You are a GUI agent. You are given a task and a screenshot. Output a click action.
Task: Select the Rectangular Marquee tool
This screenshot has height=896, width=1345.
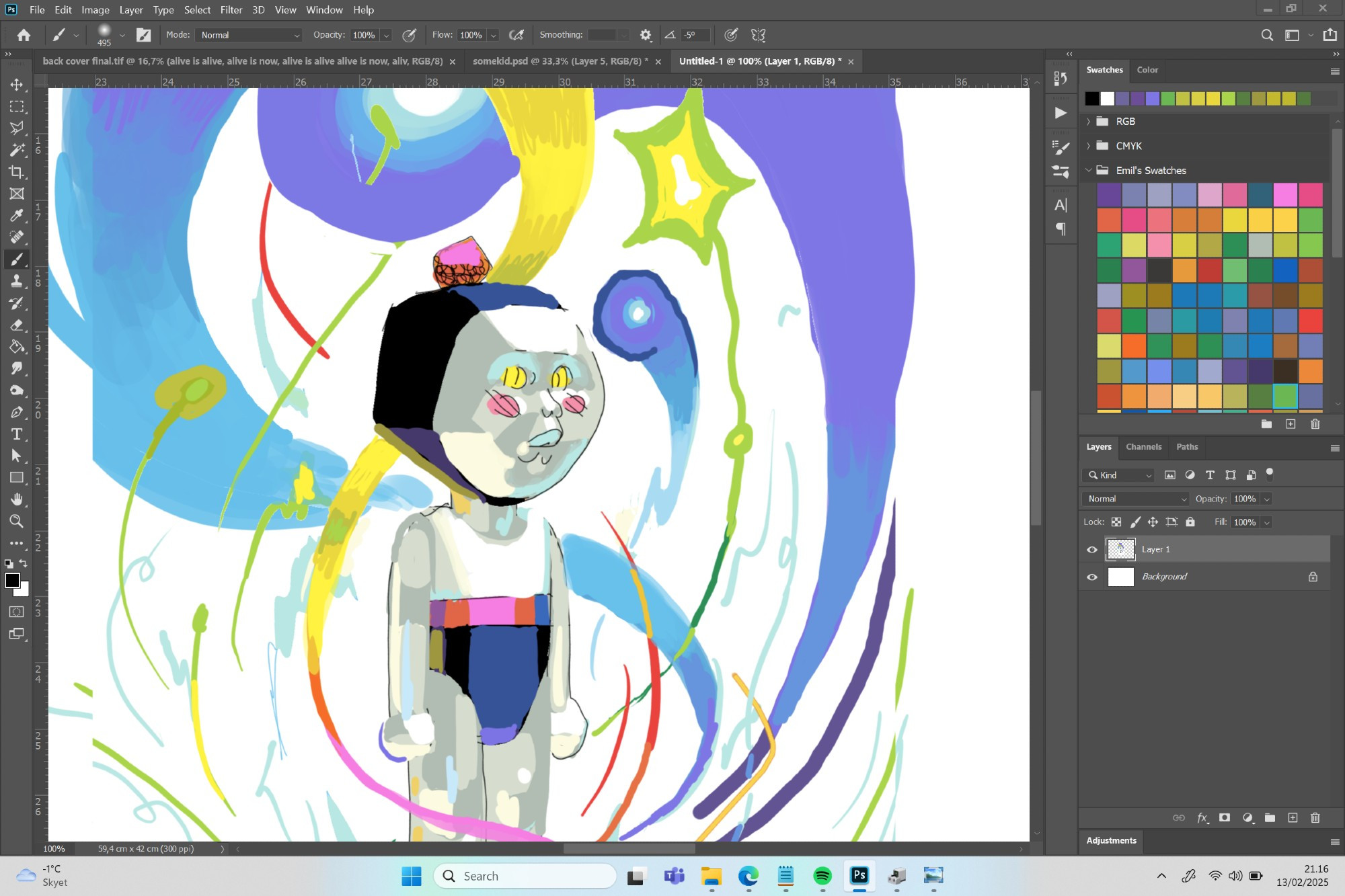(17, 106)
